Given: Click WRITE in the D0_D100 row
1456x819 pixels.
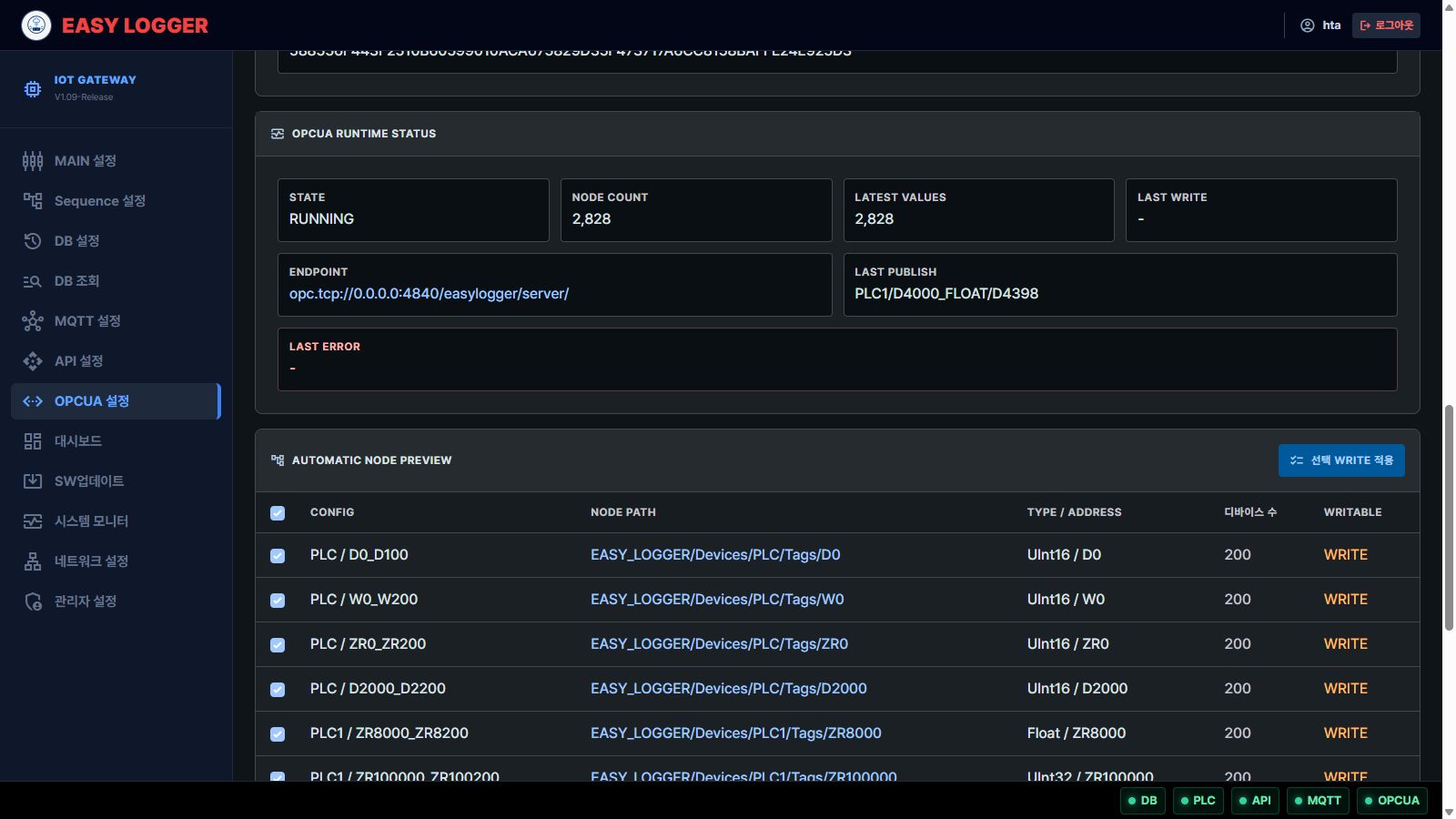Looking at the screenshot, I should pyautogui.click(x=1346, y=555).
